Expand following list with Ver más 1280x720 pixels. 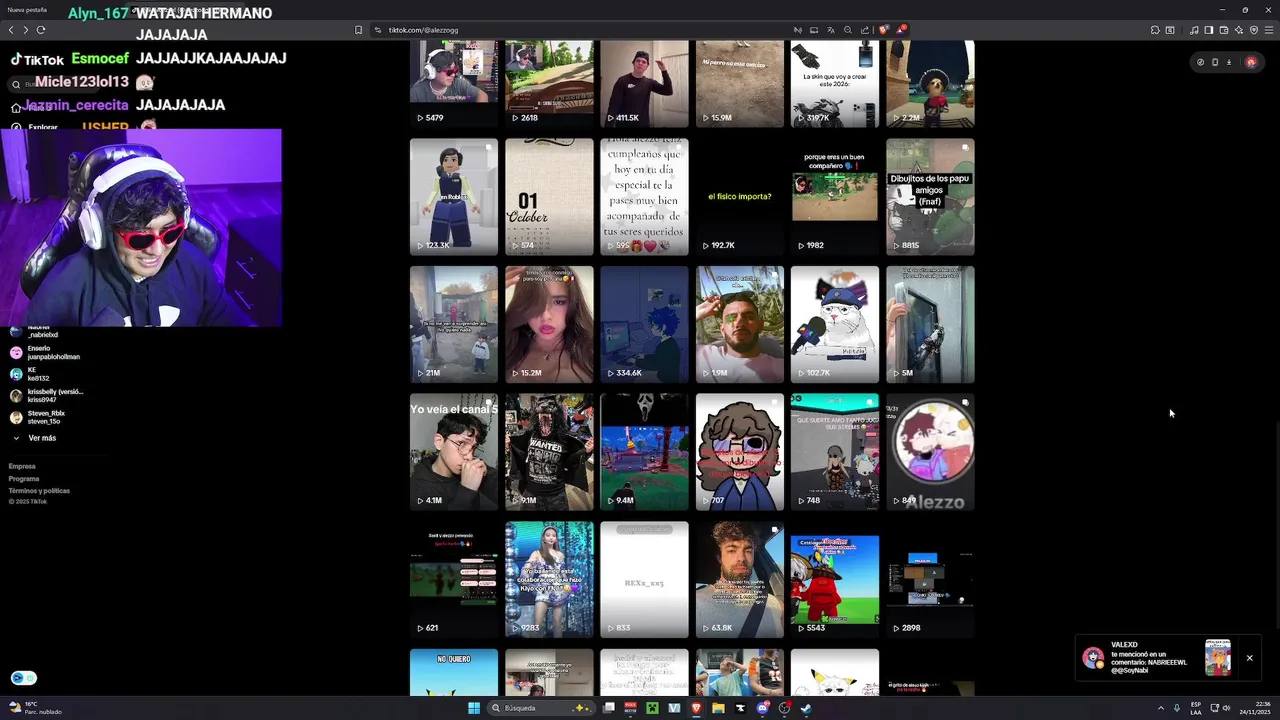coord(34,438)
